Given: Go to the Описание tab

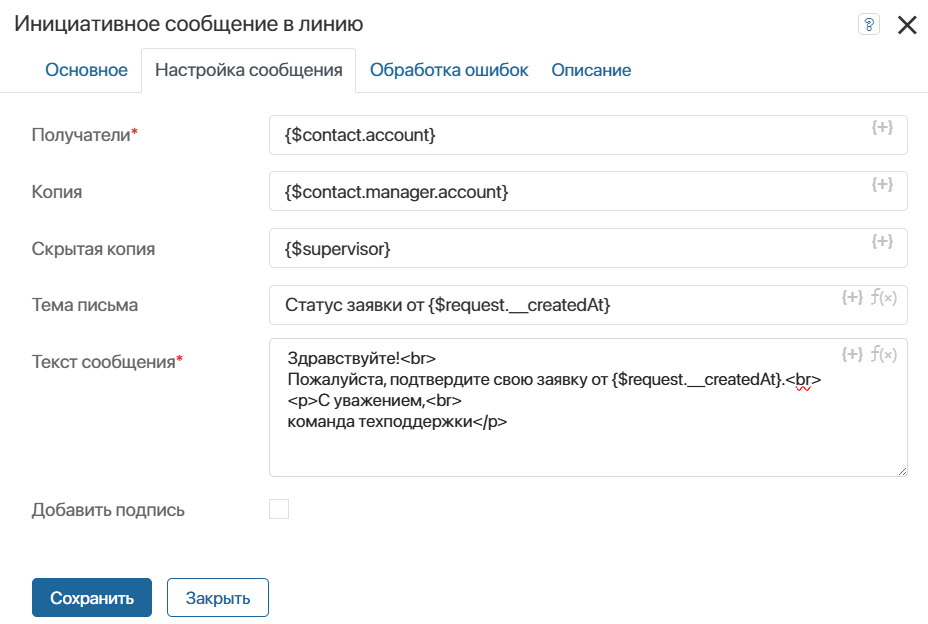Looking at the screenshot, I should (591, 70).
